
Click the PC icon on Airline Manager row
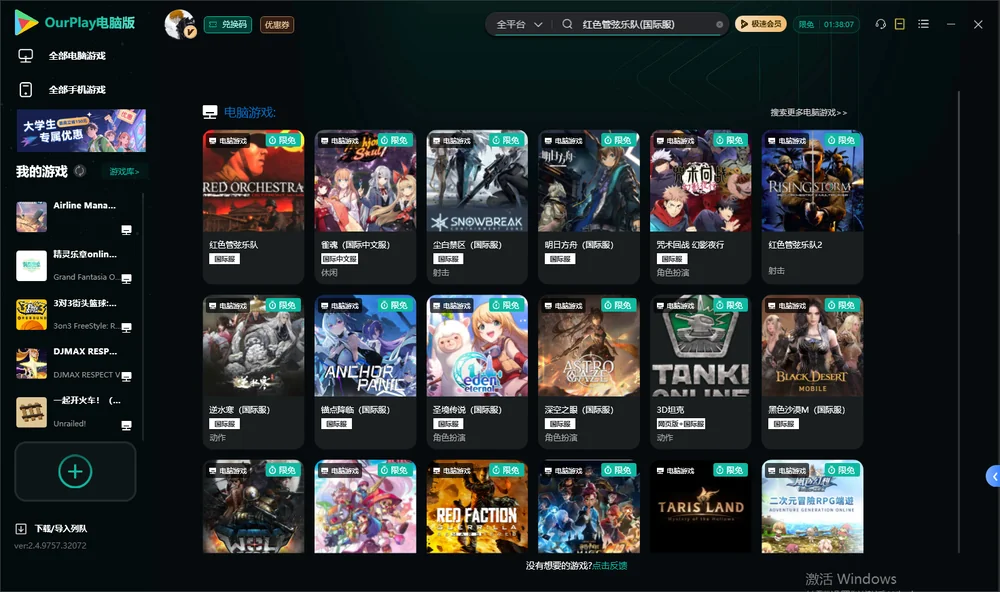click(126, 230)
